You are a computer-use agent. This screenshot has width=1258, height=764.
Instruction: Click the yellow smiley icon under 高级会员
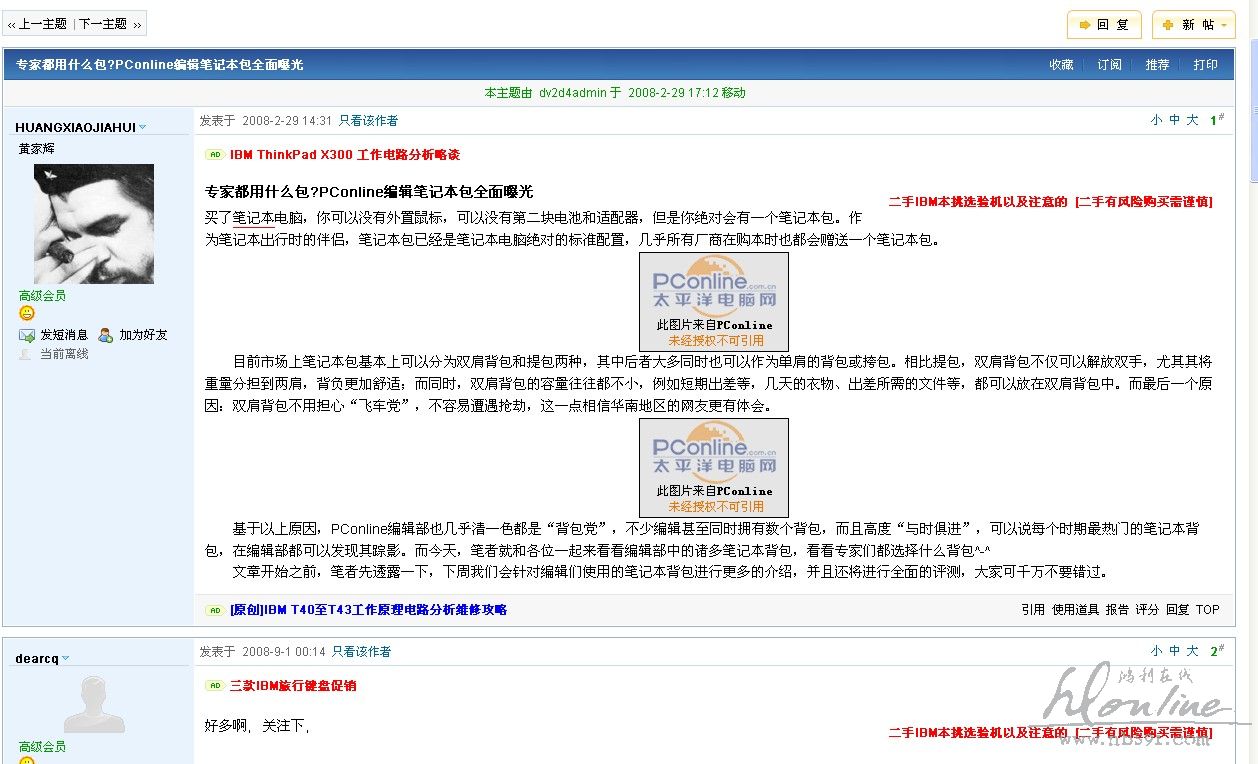pos(27,313)
